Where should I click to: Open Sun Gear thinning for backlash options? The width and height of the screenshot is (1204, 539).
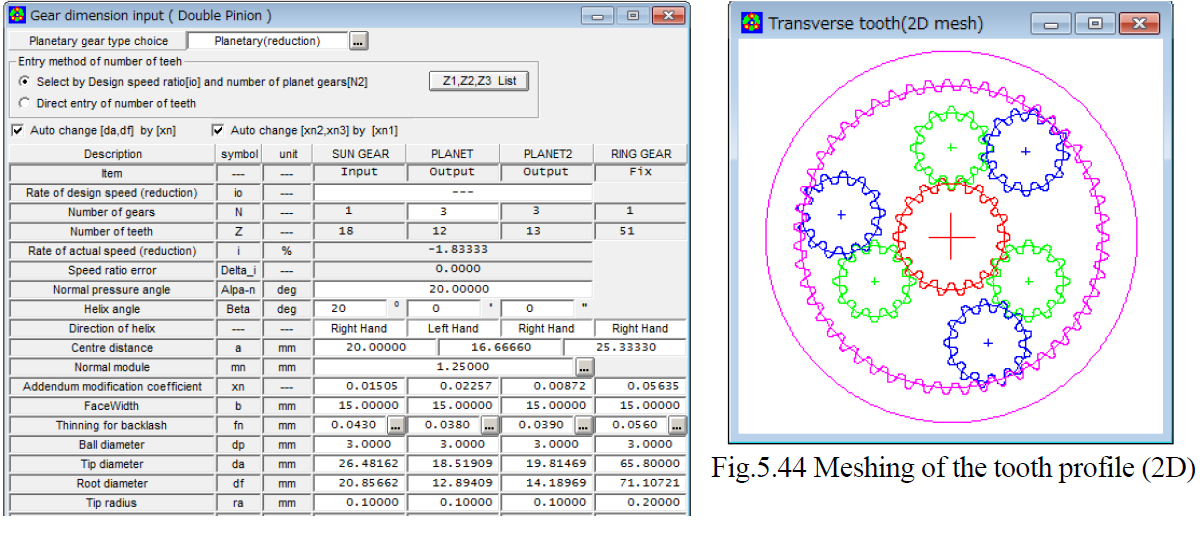[396, 425]
